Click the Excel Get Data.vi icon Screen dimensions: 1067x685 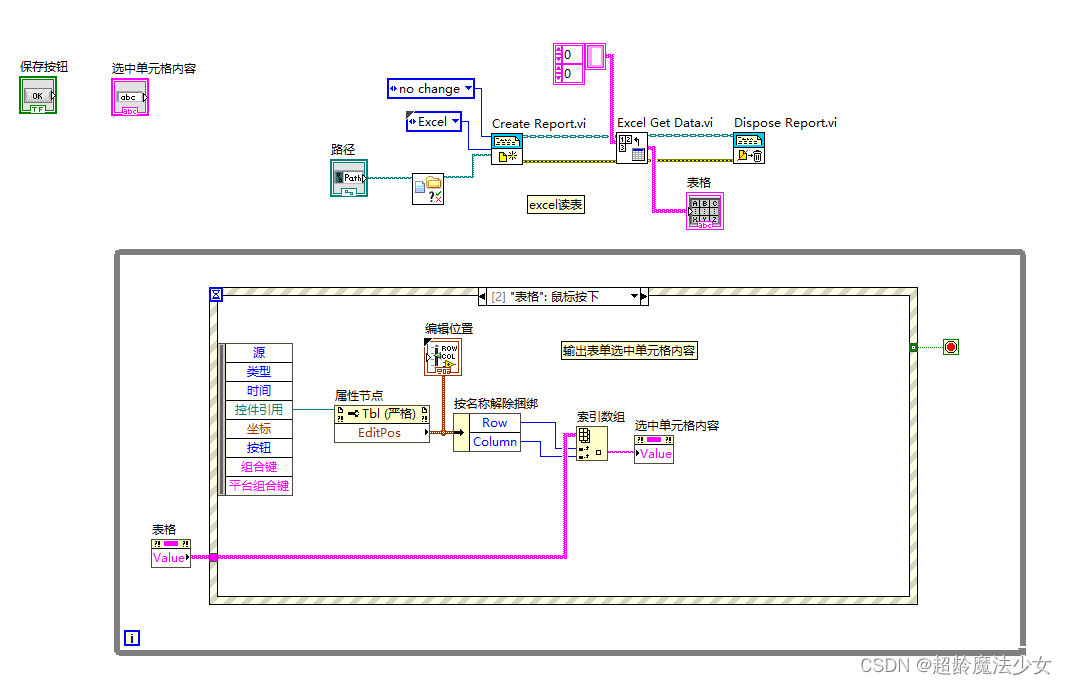point(632,150)
